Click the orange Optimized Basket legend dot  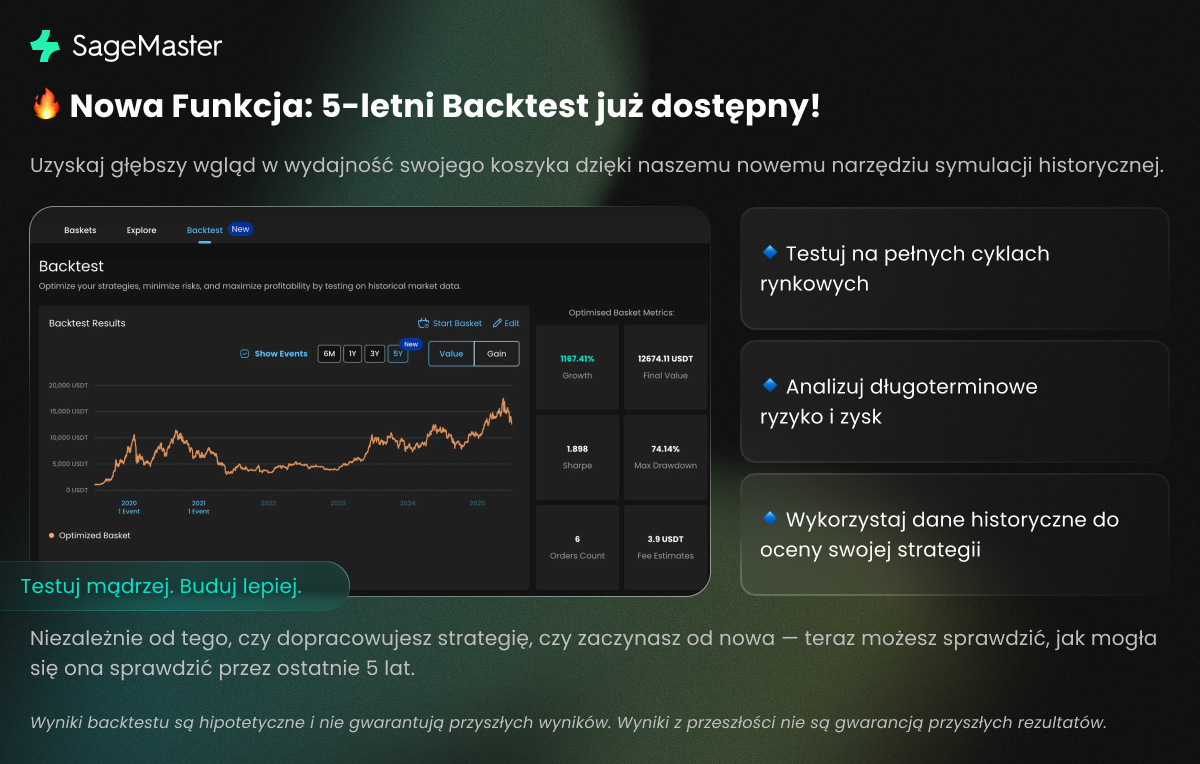coord(52,535)
